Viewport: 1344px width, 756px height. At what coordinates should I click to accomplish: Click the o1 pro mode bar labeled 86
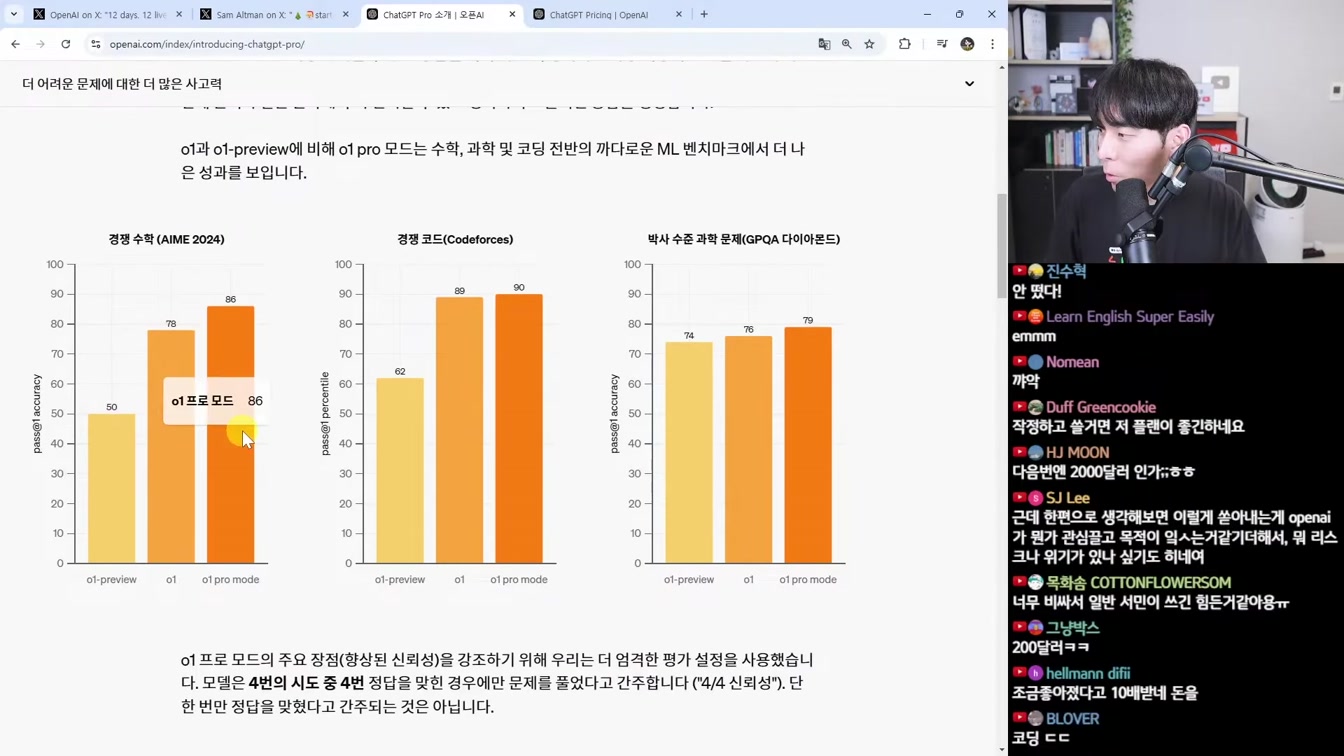point(231,435)
